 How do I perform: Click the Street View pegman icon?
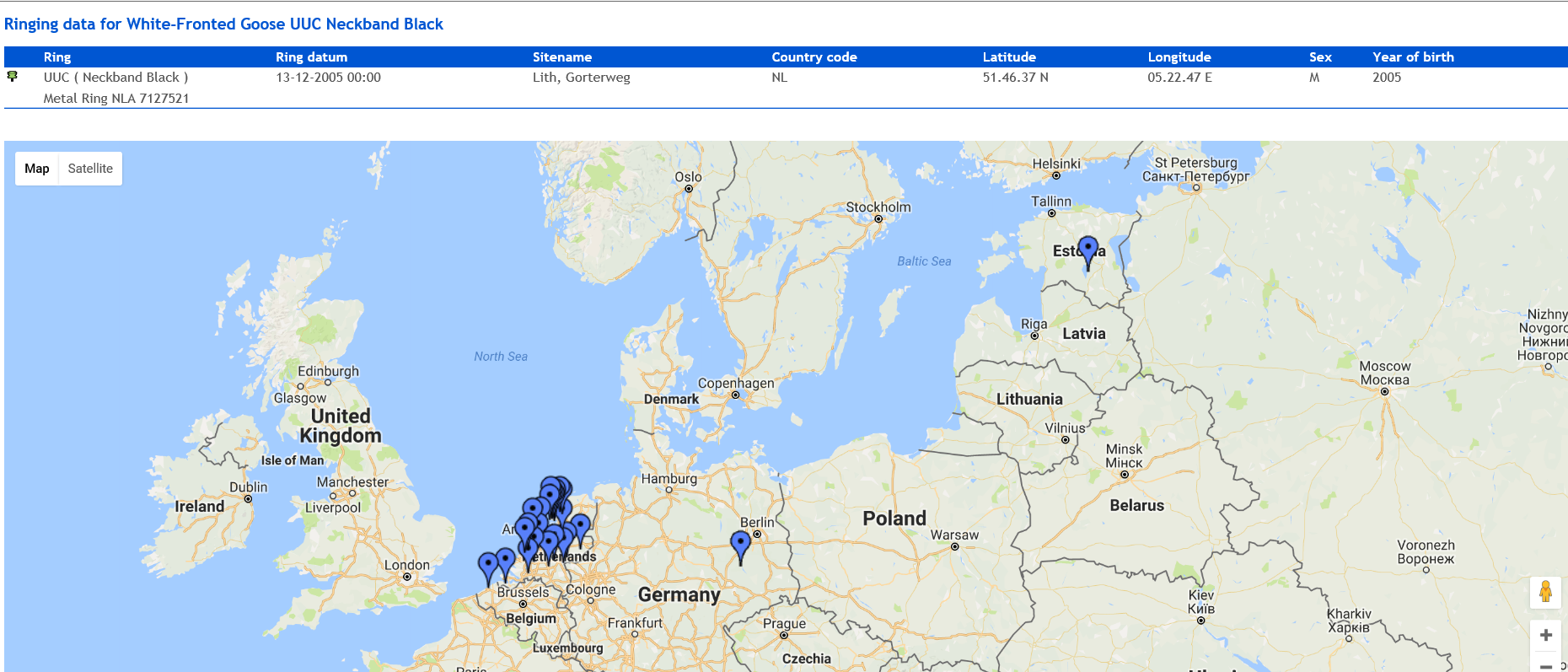[1545, 593]
